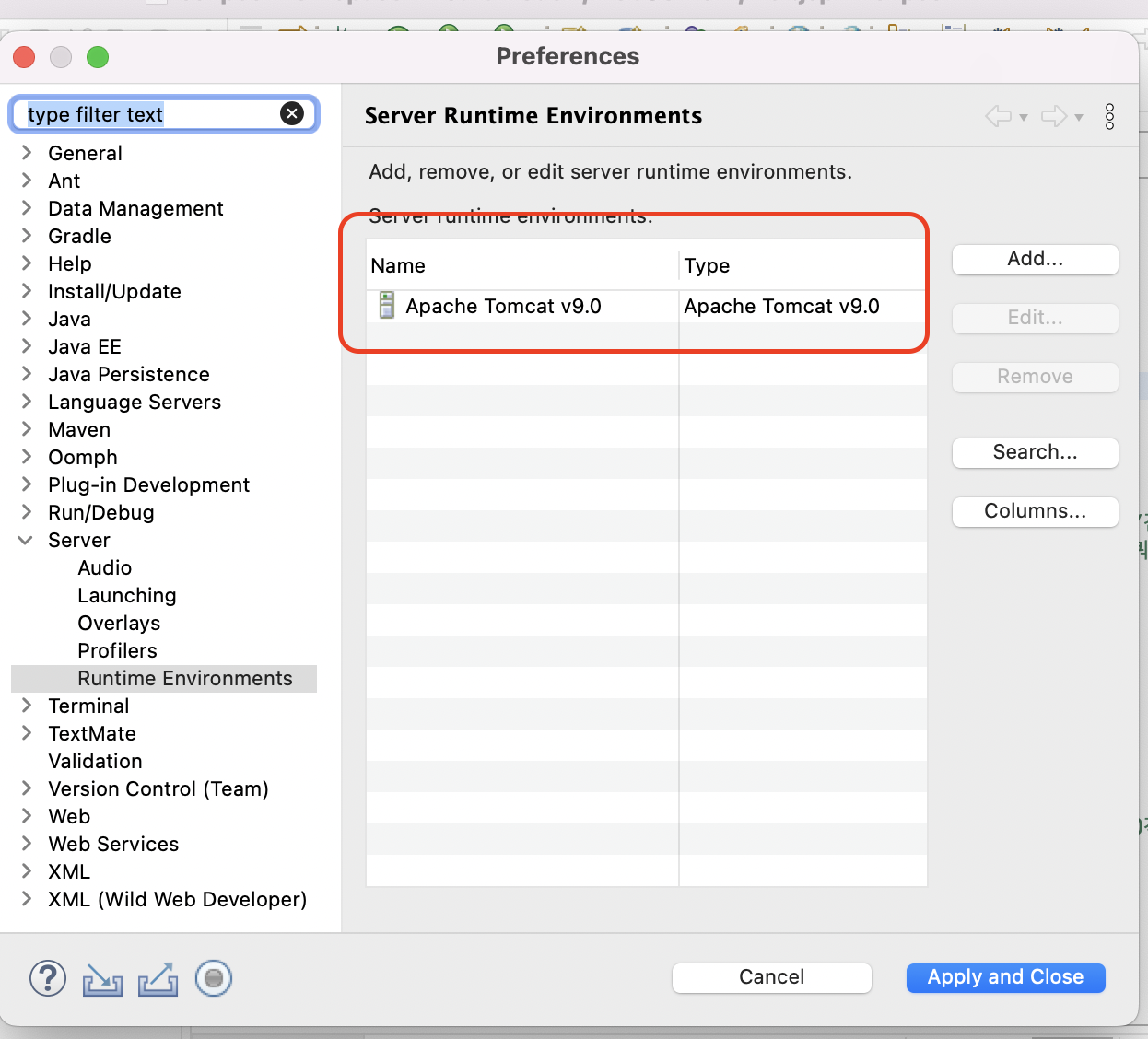Click the forward navigation arrow

tap(1054, 116)
